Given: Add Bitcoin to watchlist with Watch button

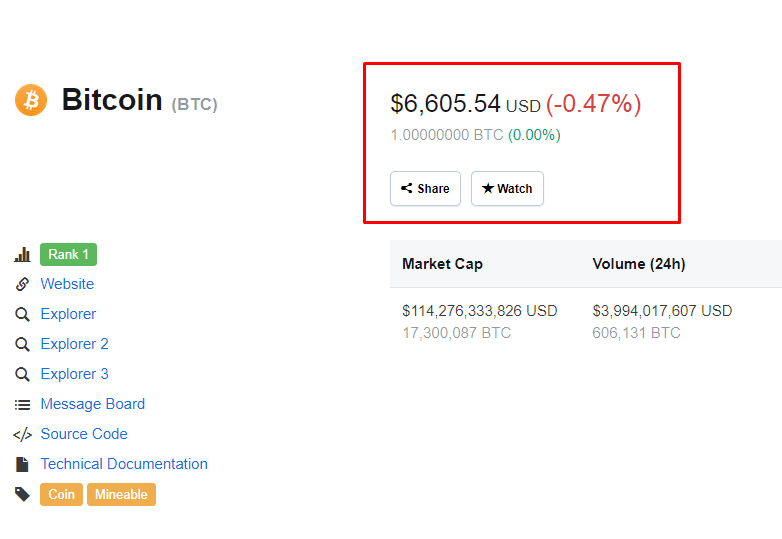Looking at the screenshot, I should pyautogui.click(x=507, y=188).
